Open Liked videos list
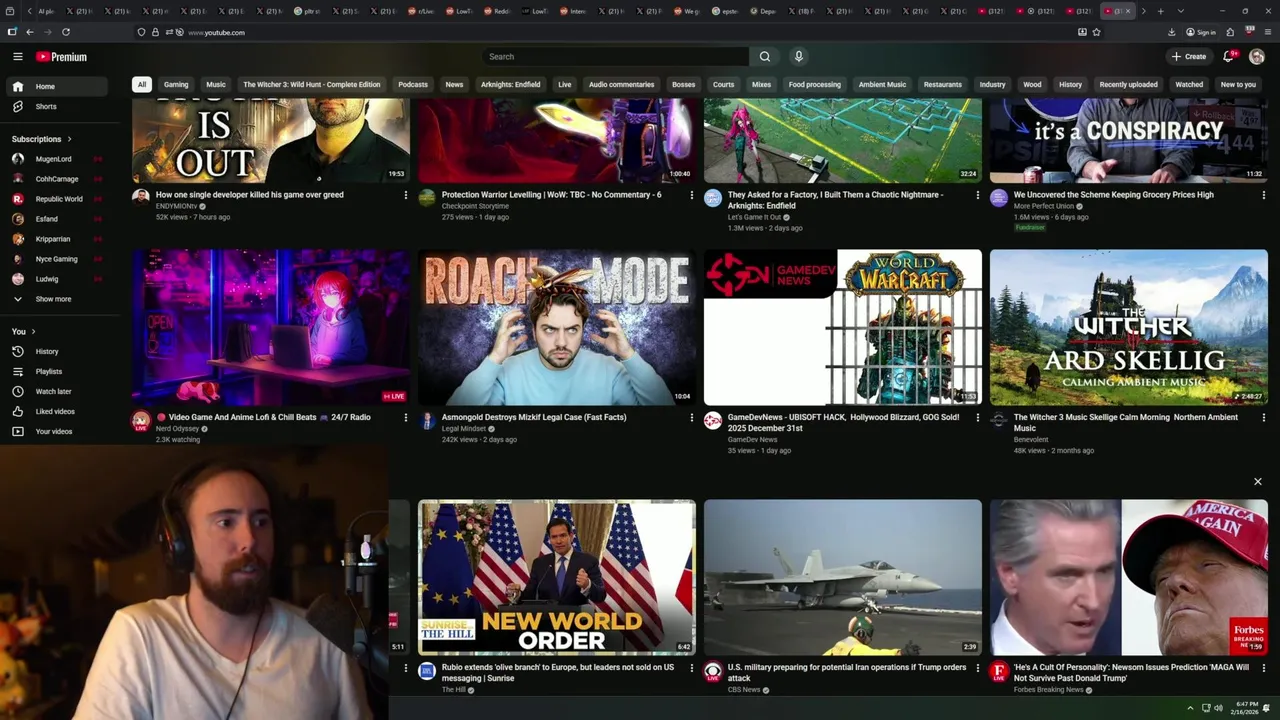1280x720 pixels. pyautogui.click(x=55, y=412)
